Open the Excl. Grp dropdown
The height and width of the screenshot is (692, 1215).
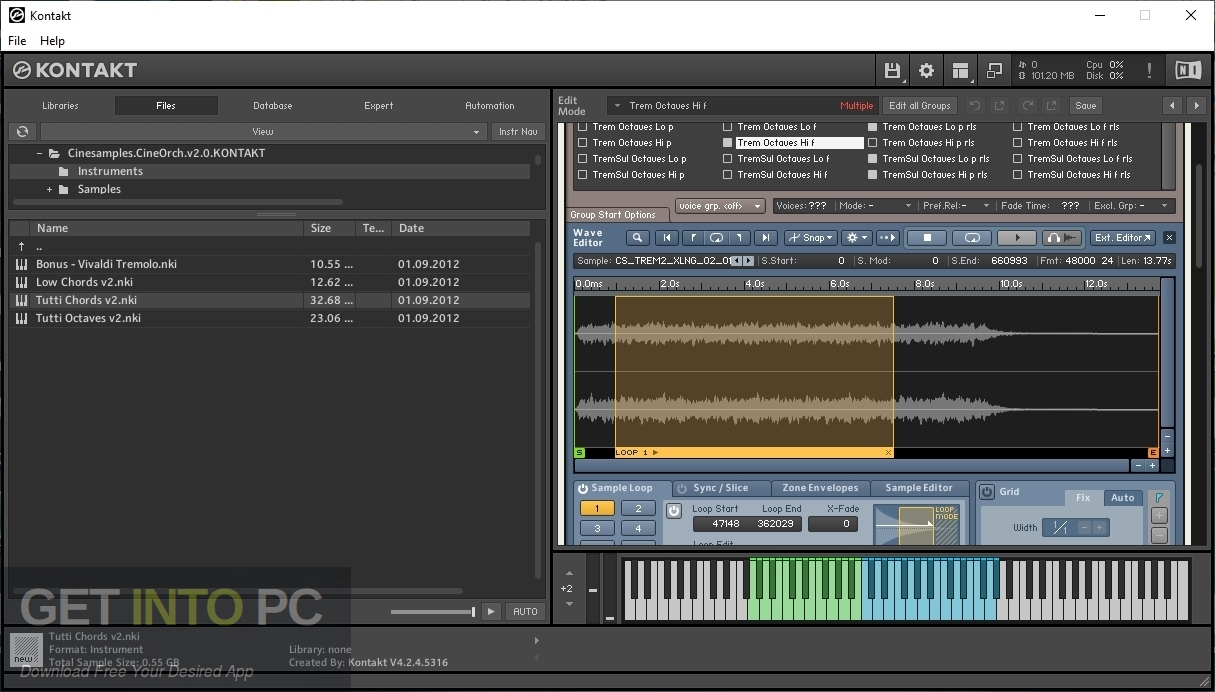[1131, 206]
